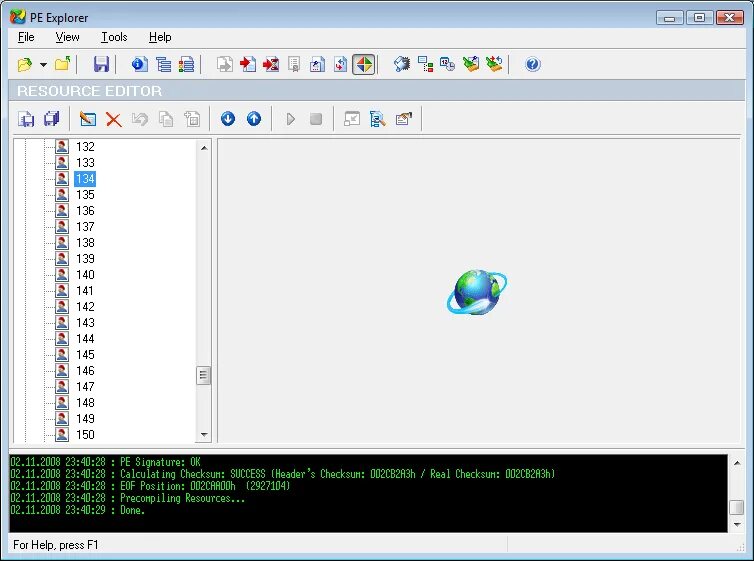Image resolution: width=754 pixels, height=561 pixels.
Task: Click the tree scrollbar up arrow
Action: [204, 148]
